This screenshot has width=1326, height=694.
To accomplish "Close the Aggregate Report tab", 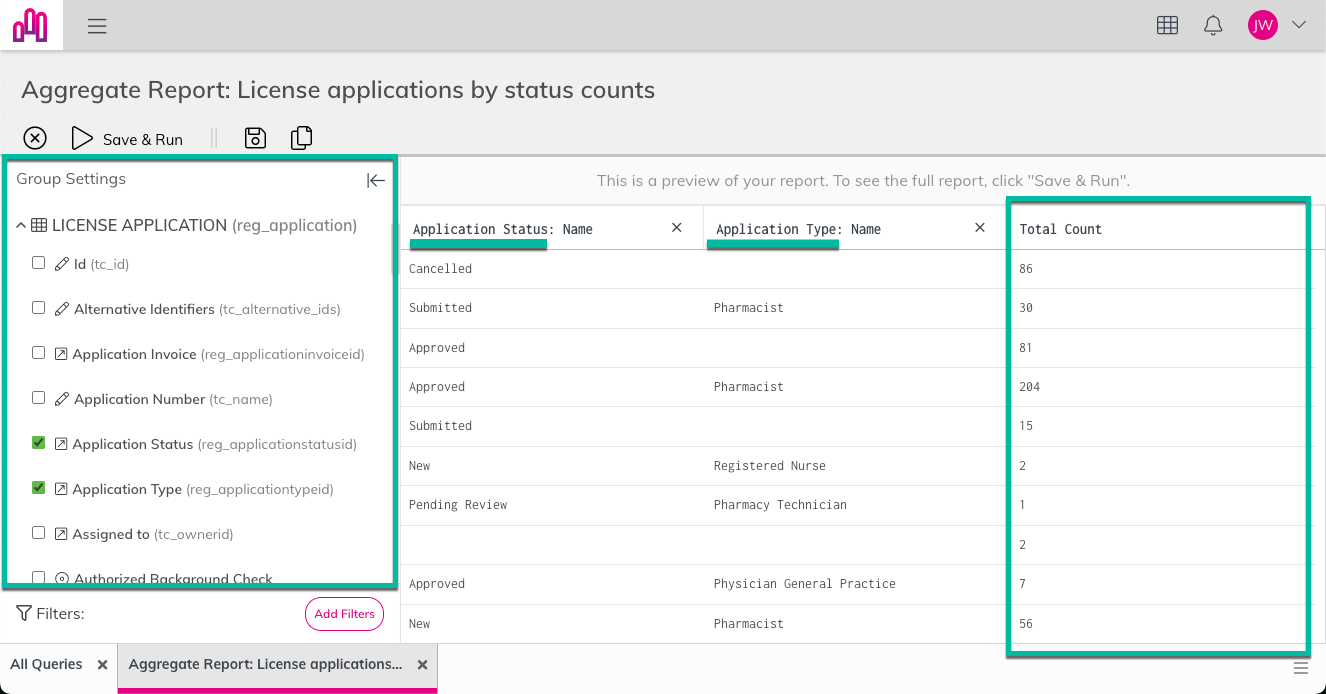I will pyautogui.click(x=422, y=665).
